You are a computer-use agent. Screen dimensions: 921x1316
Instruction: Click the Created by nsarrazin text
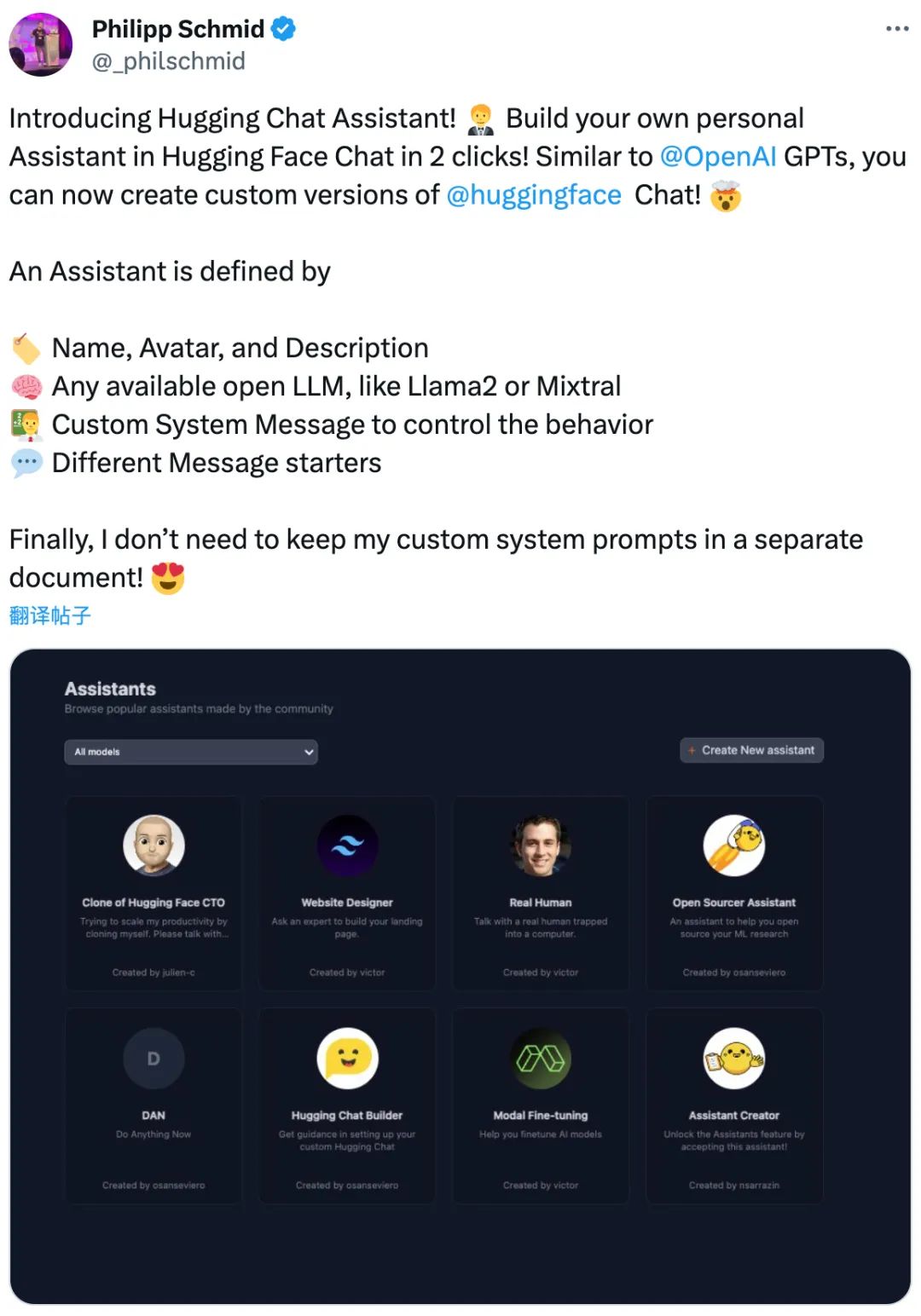pyautogui.click(x=734, y=1186)
